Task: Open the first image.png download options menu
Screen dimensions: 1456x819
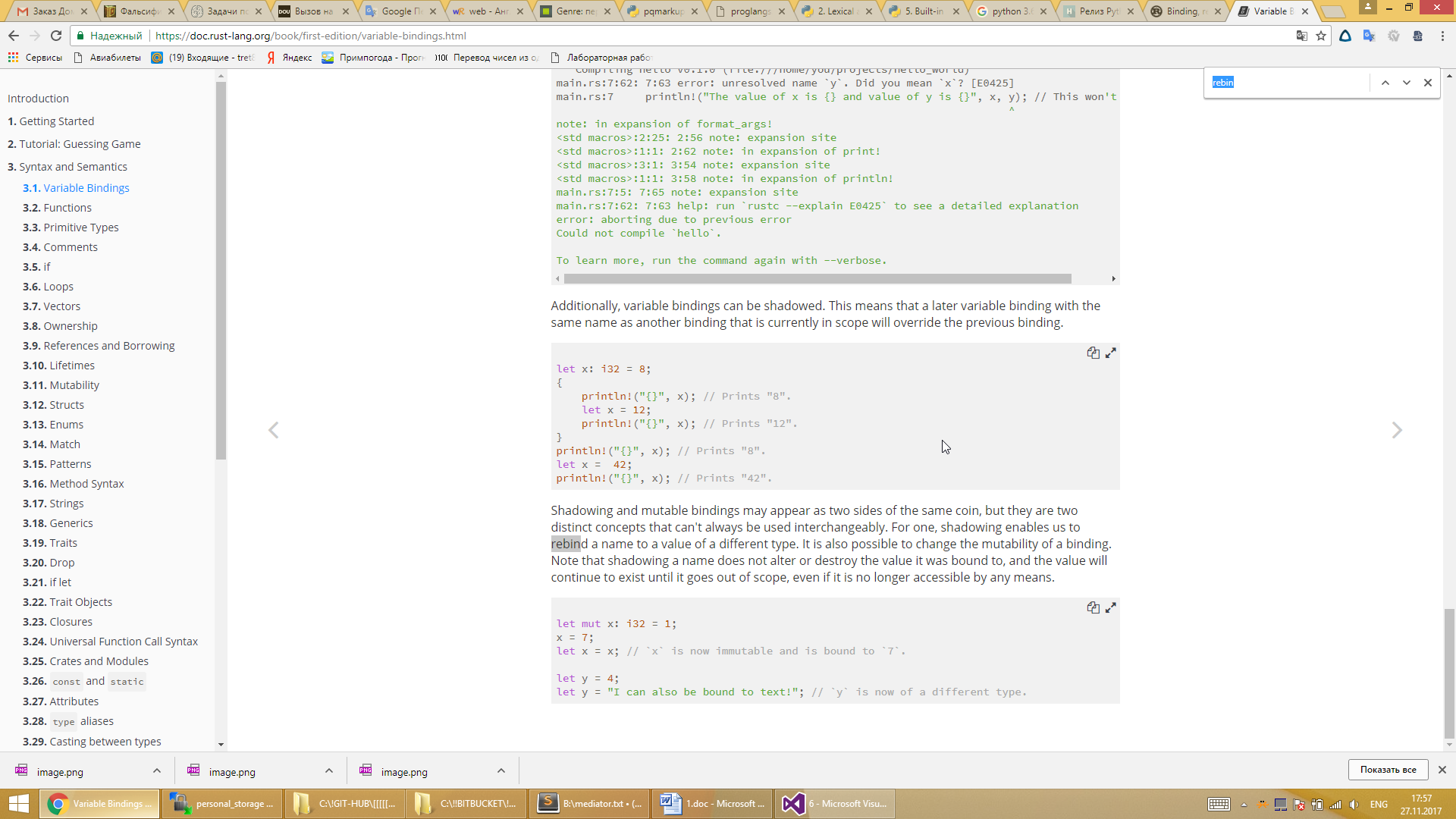Action: 157,771
